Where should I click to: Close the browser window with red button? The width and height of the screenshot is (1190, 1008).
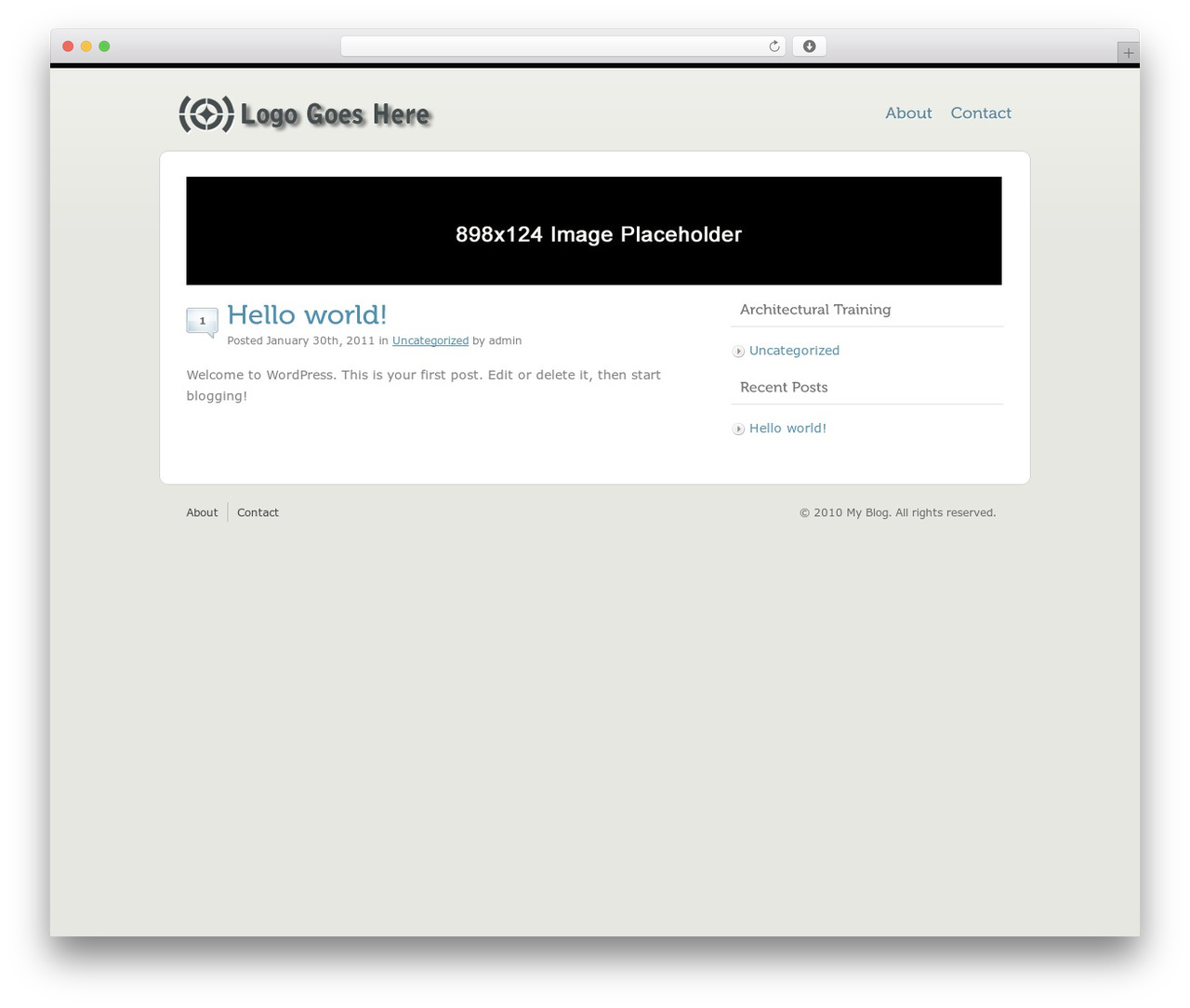point(68,46)
